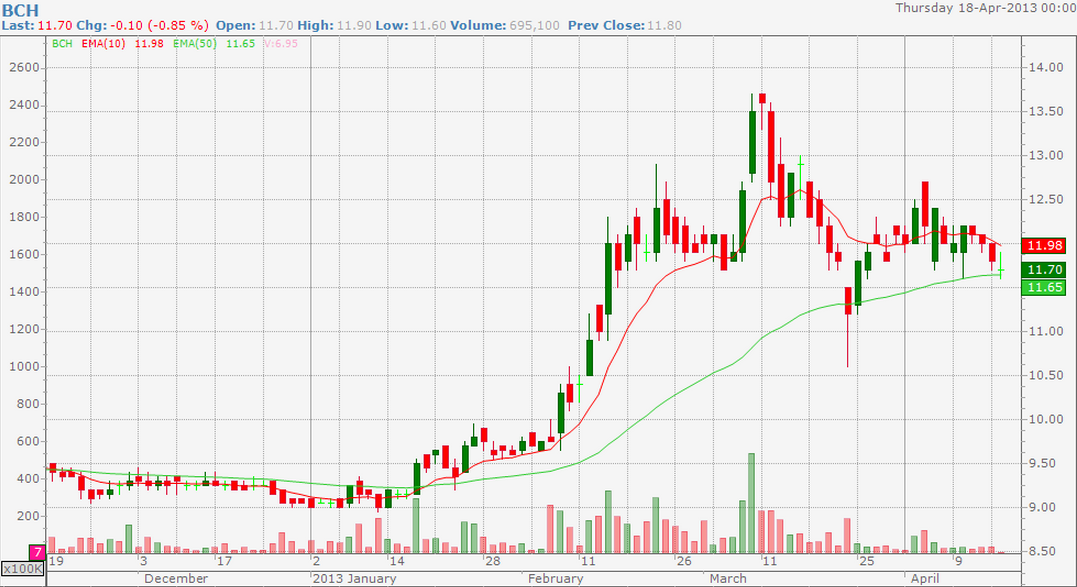1077x587 pixels.
Task: Click the Thursday 18-Apr-2013 date label
Action: [985, 8]
